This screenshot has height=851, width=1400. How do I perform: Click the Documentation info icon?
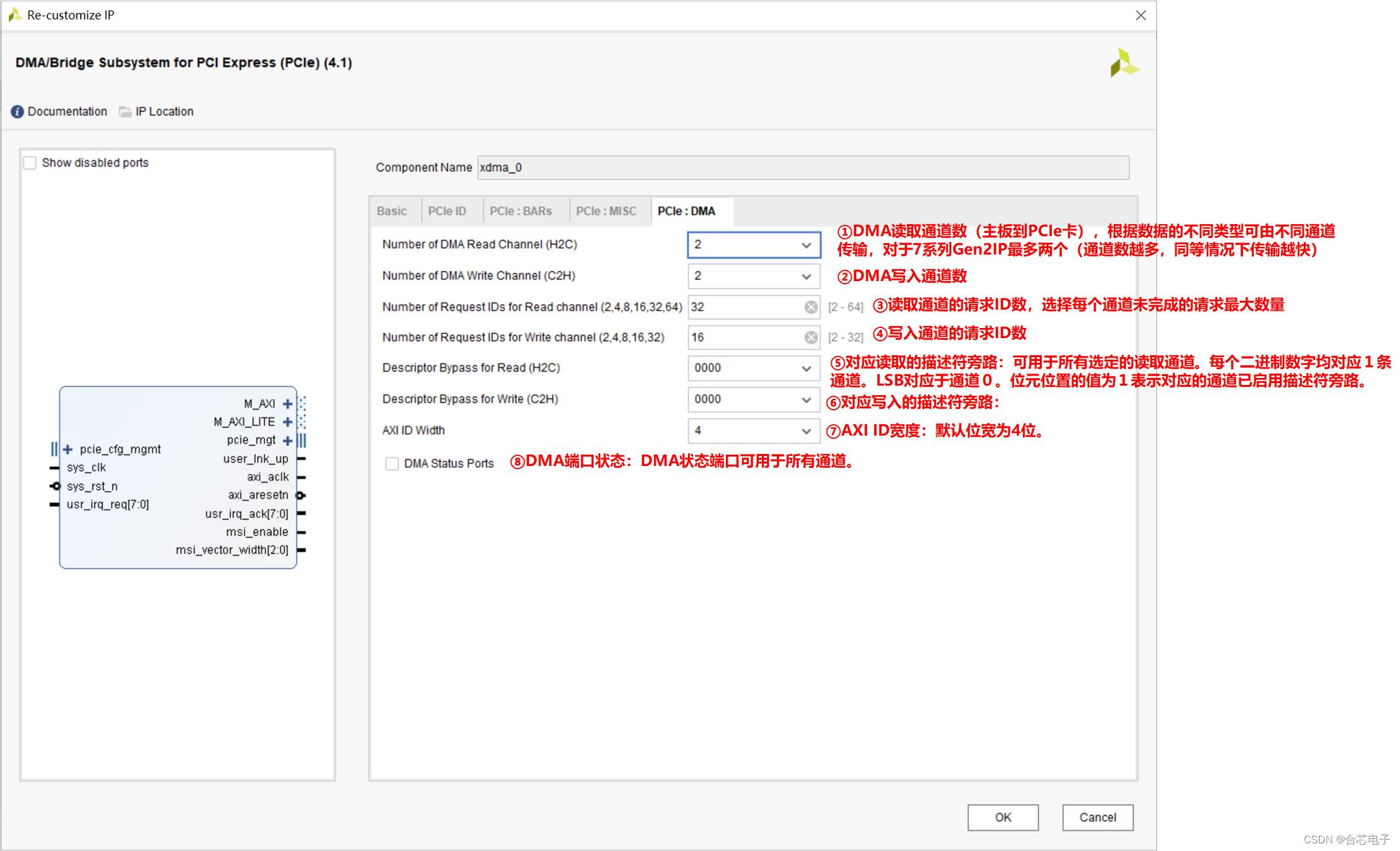pyautogui.click(x=17, y=111)
